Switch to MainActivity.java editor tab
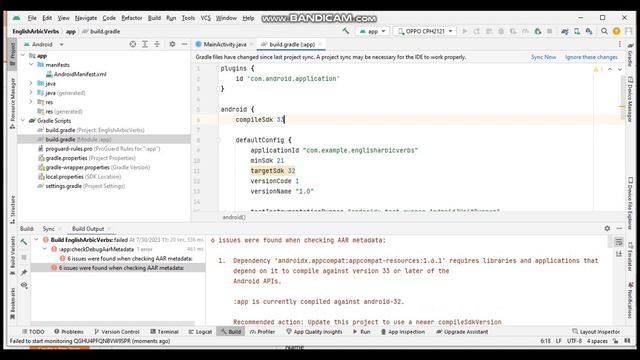Screen dimensions: 640x360 click(x=224, y=44)
